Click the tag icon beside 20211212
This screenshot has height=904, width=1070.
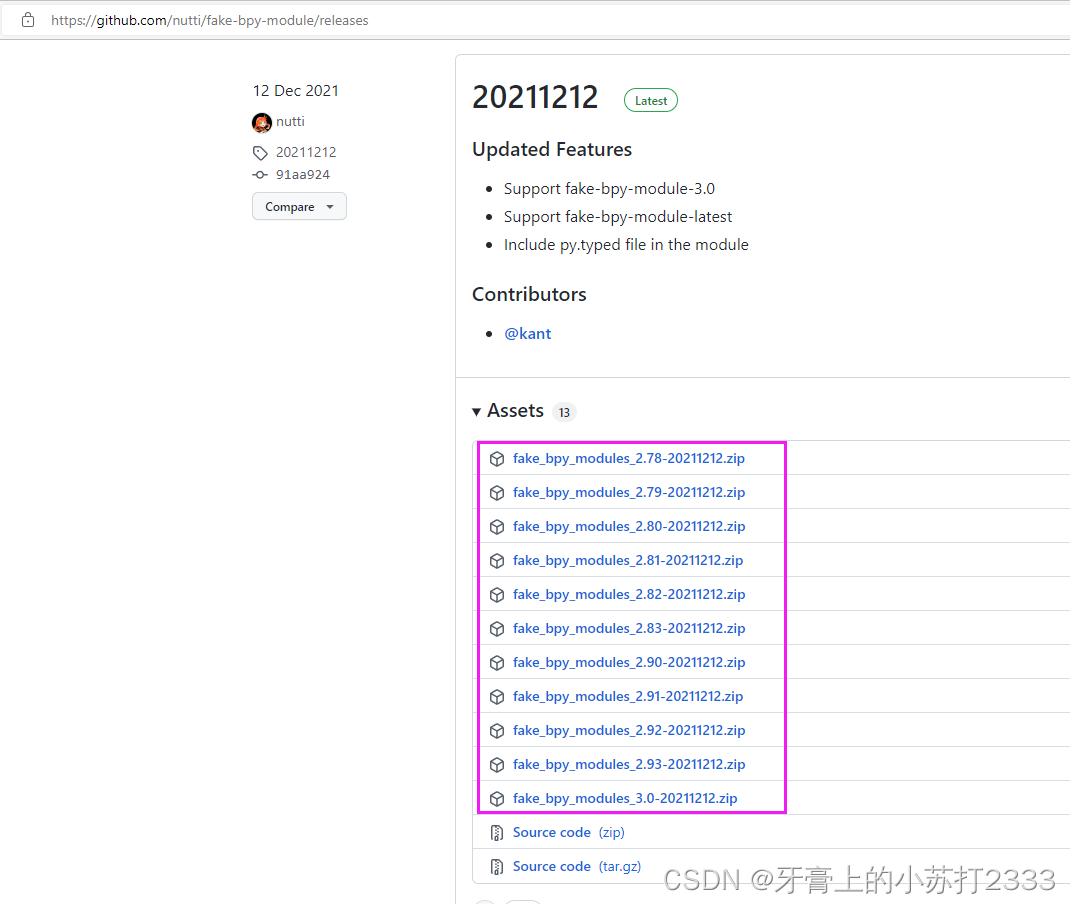(x=260, y=152)
